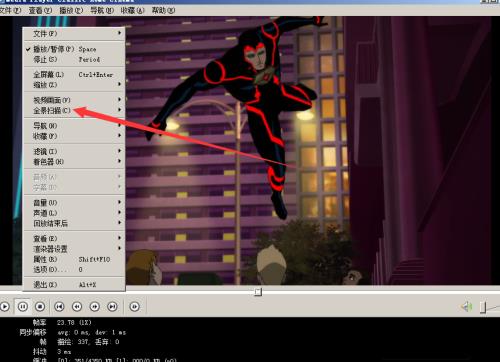Pause playback with the toolbar pause icon
500x362 pixels.
pos(23,306)
